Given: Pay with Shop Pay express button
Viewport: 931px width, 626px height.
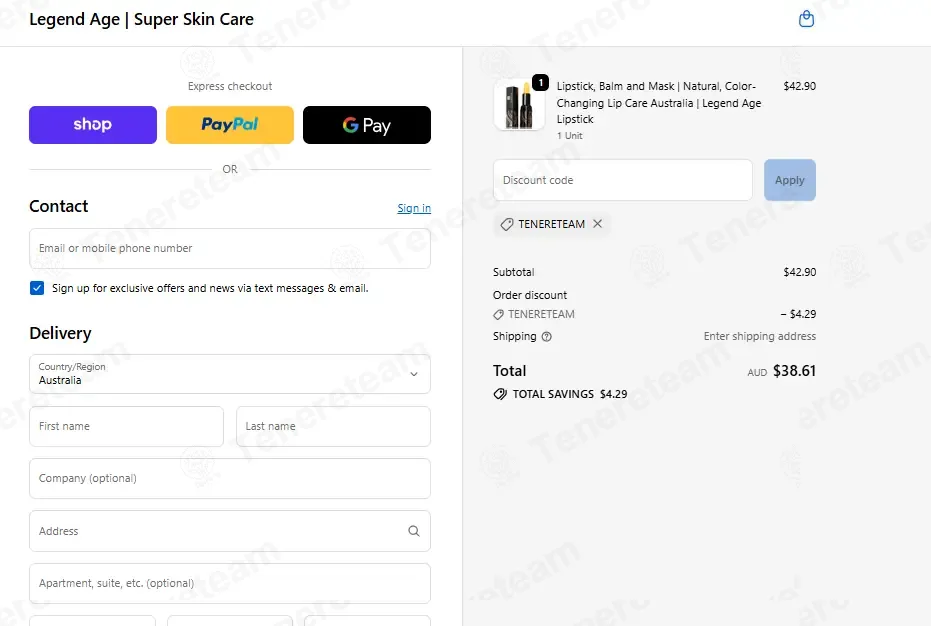Looking at the screenshot, I should 93,125.
